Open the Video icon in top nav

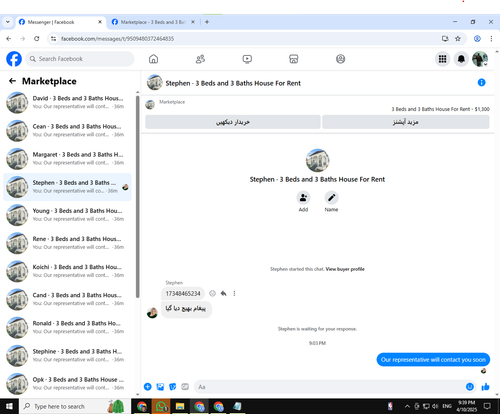[x=247, y=59]
